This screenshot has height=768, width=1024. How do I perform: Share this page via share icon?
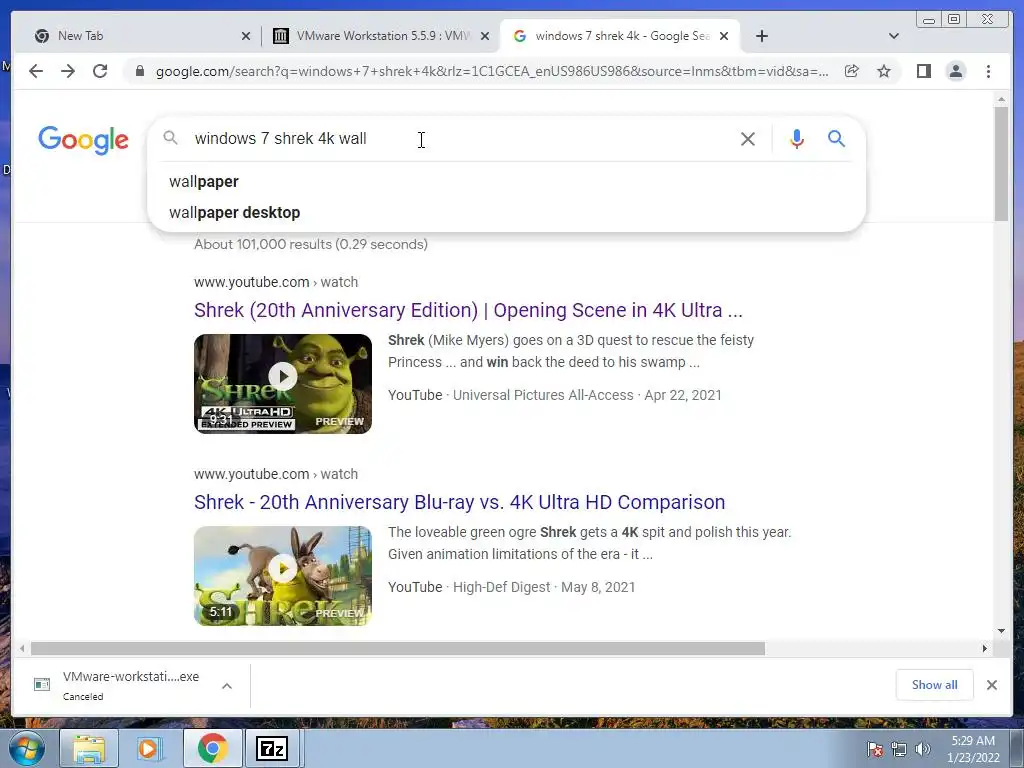coord(852,71)
